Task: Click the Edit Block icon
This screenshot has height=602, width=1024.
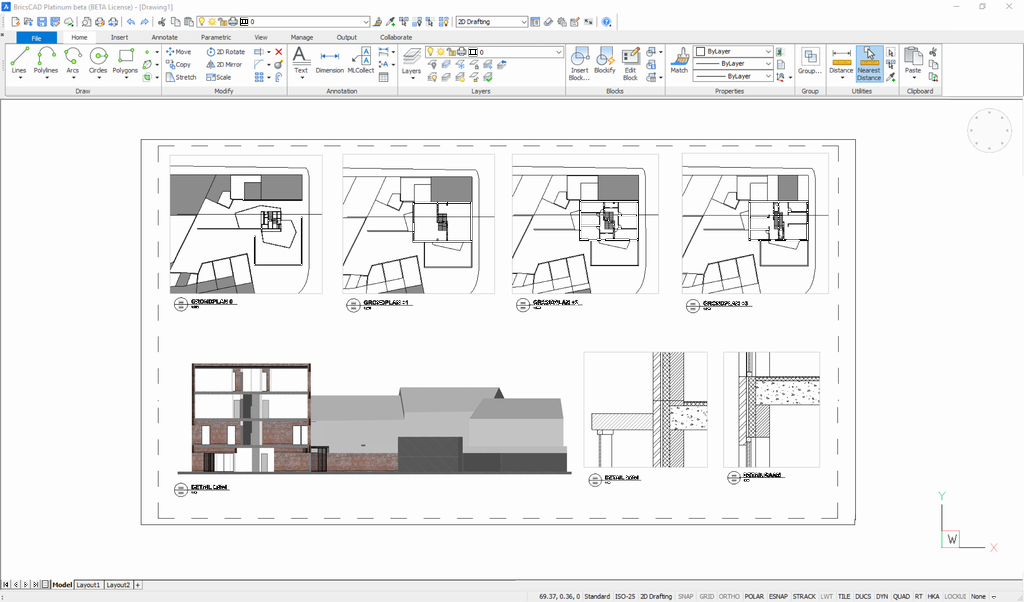Action: pos(630,63)
